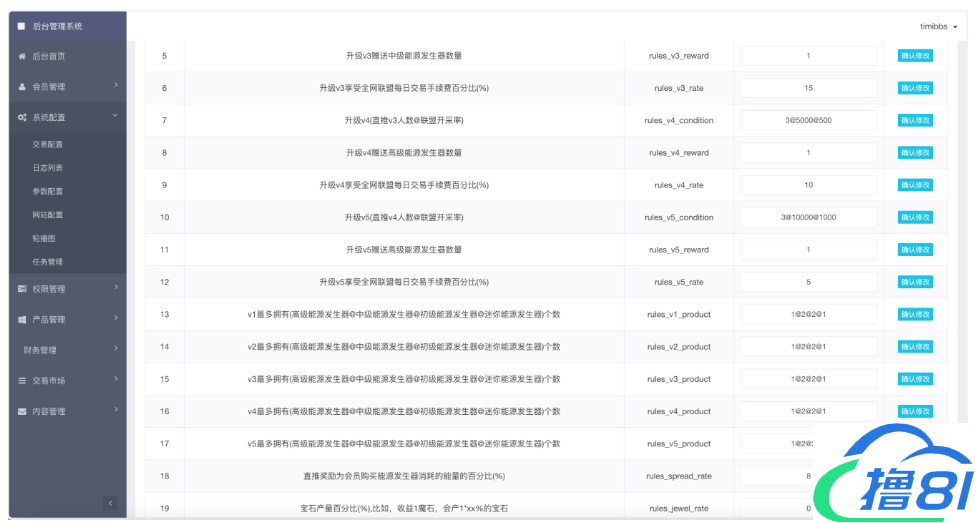
Task: Click the envelope icon beside 内容管理
Action: click(22, 411)
